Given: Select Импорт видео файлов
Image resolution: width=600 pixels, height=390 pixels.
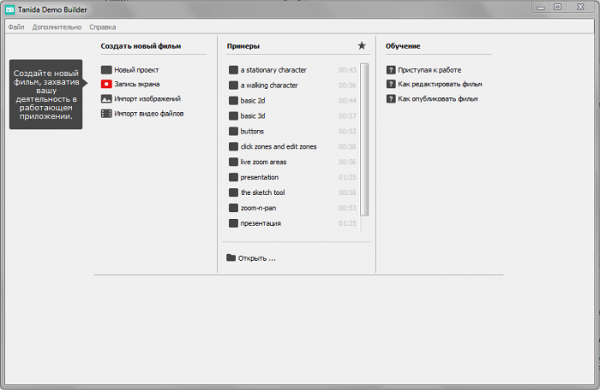Looking at the screenshot, I should (149, 114).
